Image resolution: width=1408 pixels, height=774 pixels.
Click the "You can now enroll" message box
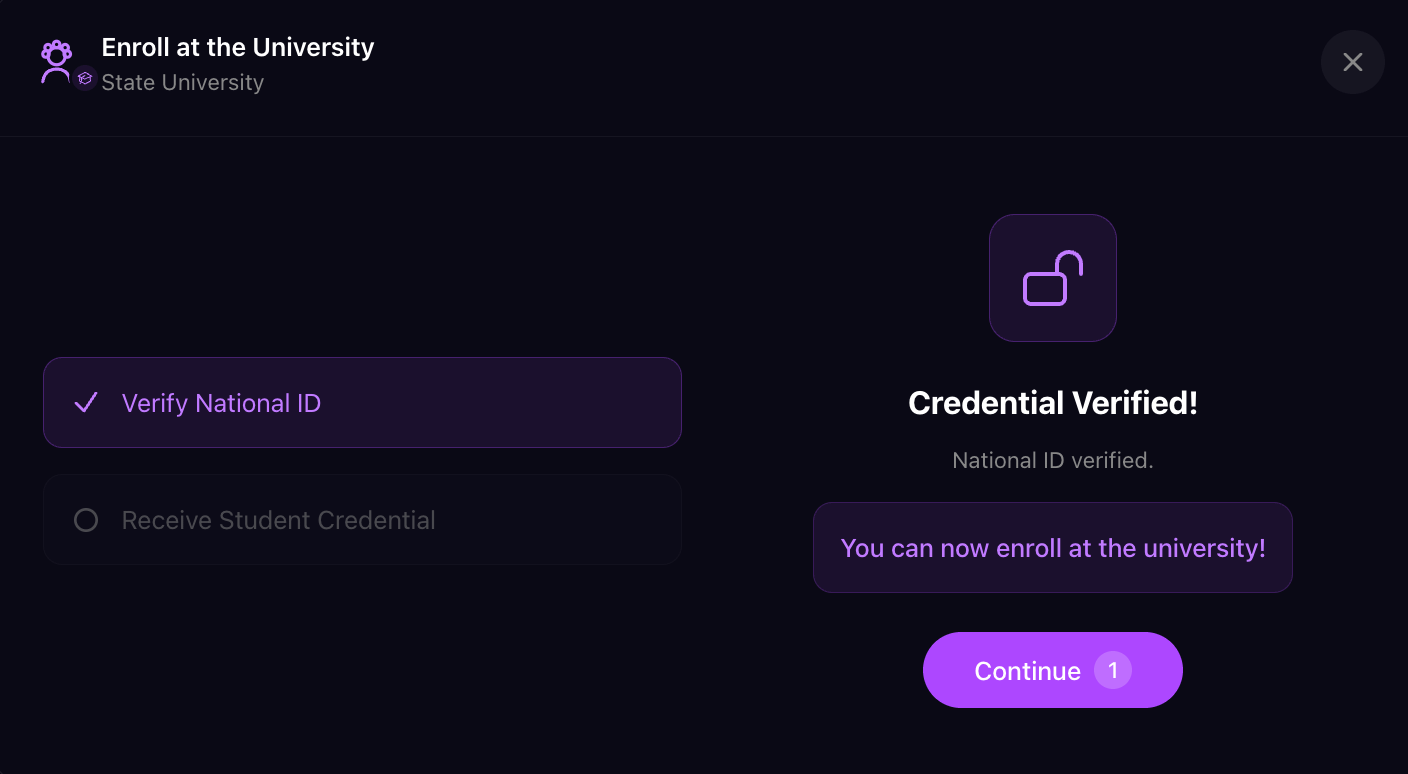pos(1053,547)
